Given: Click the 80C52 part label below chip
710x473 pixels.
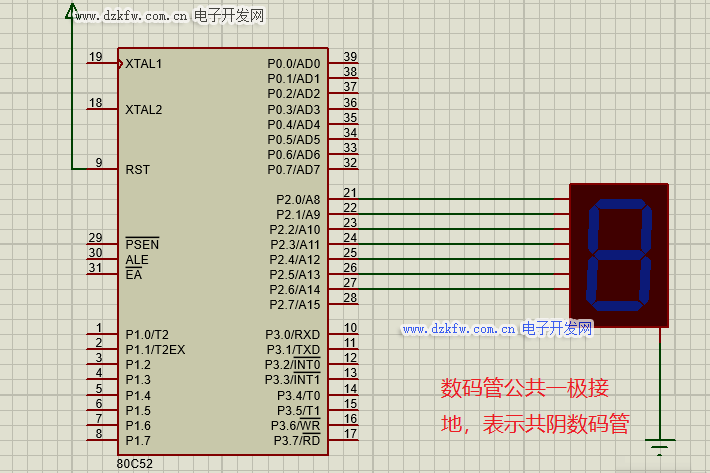Looking at the screenshot, I should 136,463.
